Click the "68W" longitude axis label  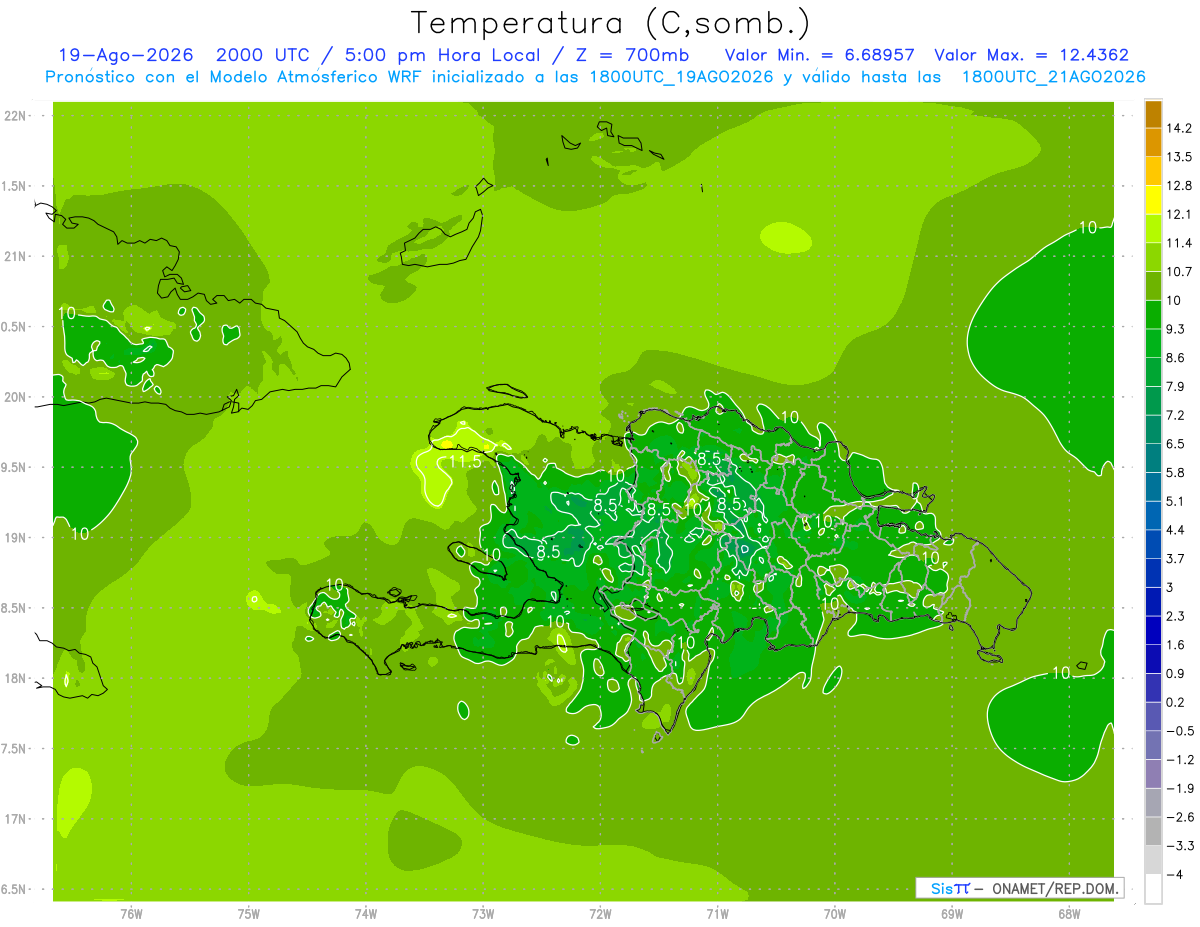(1069, 913)
